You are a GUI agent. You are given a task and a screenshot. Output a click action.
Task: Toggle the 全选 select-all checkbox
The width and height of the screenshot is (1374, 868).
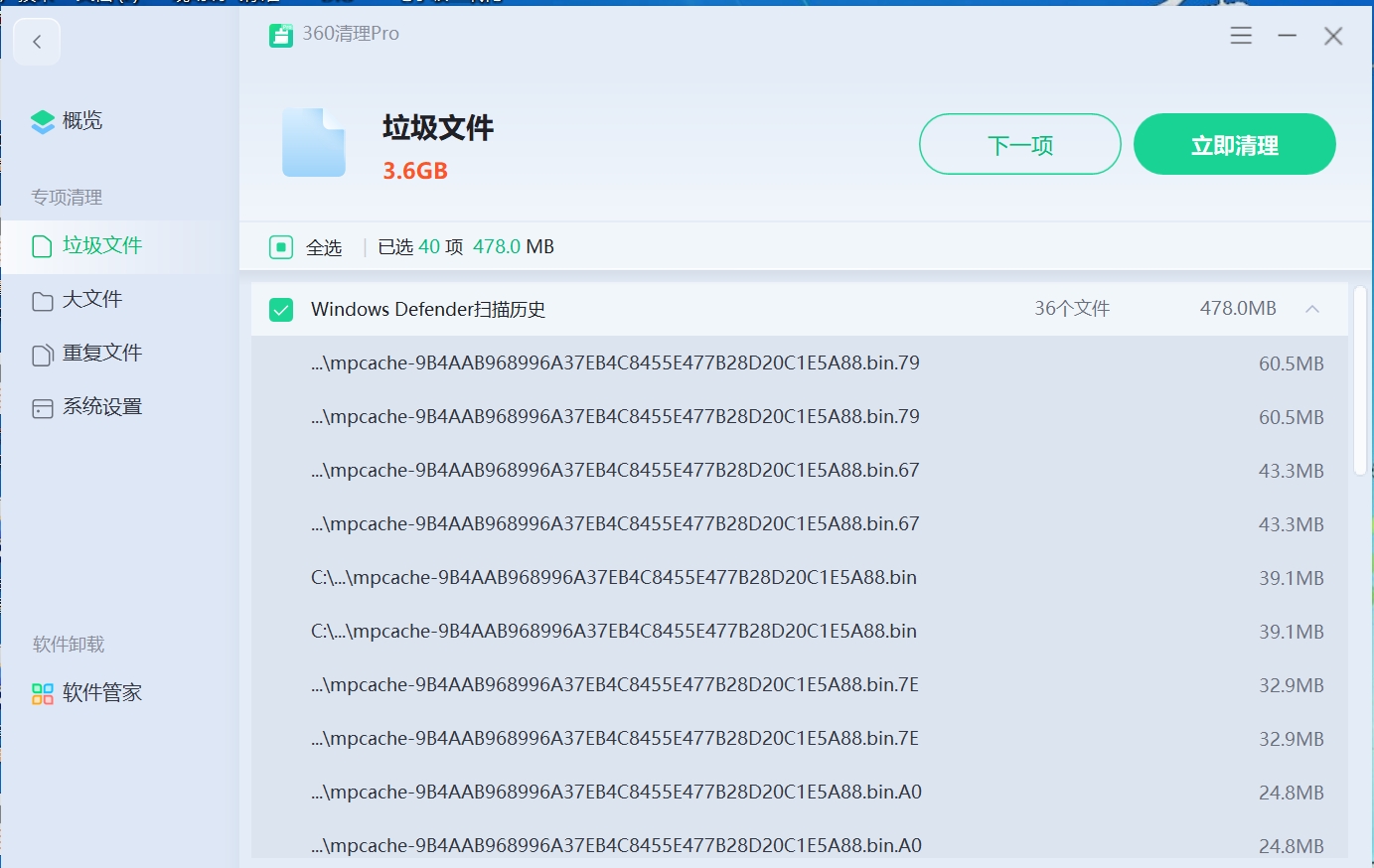281,246
